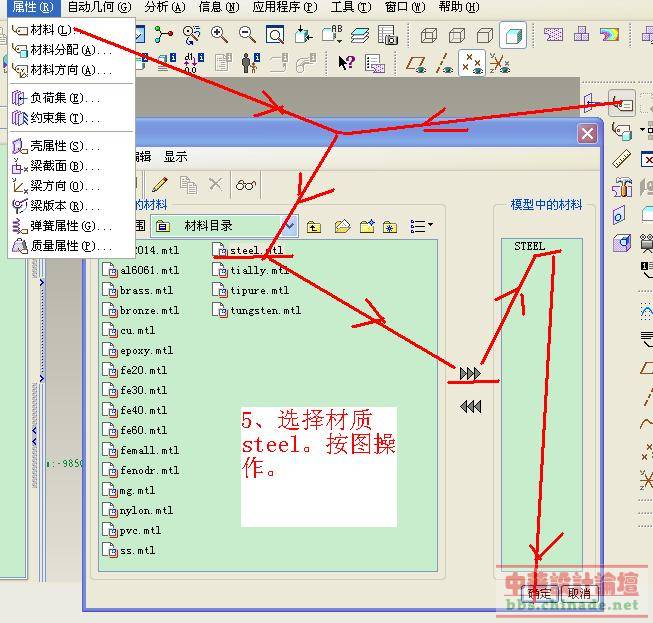653x623 pixels.
Task: Toggle datum axes visibility
Action: point(444,63)
